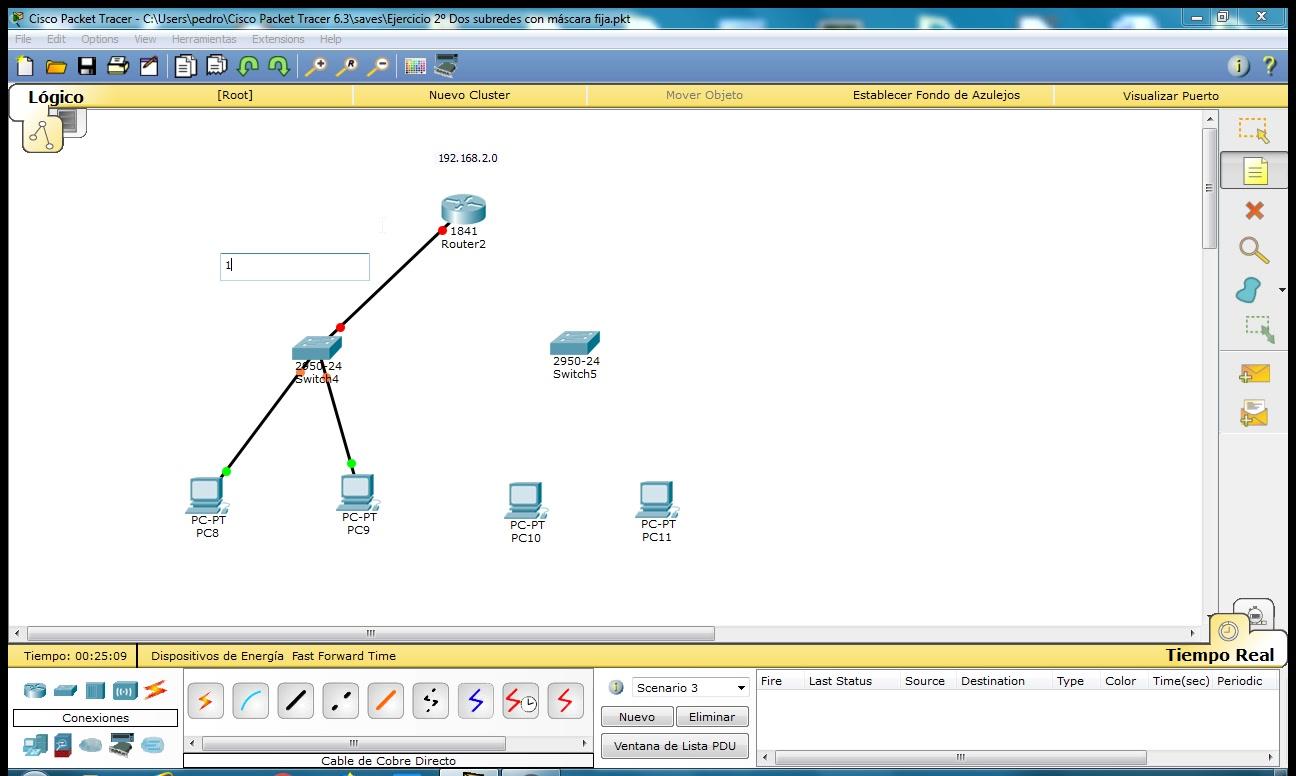
Task: Open the Routers device category
Action: (35, 690)
